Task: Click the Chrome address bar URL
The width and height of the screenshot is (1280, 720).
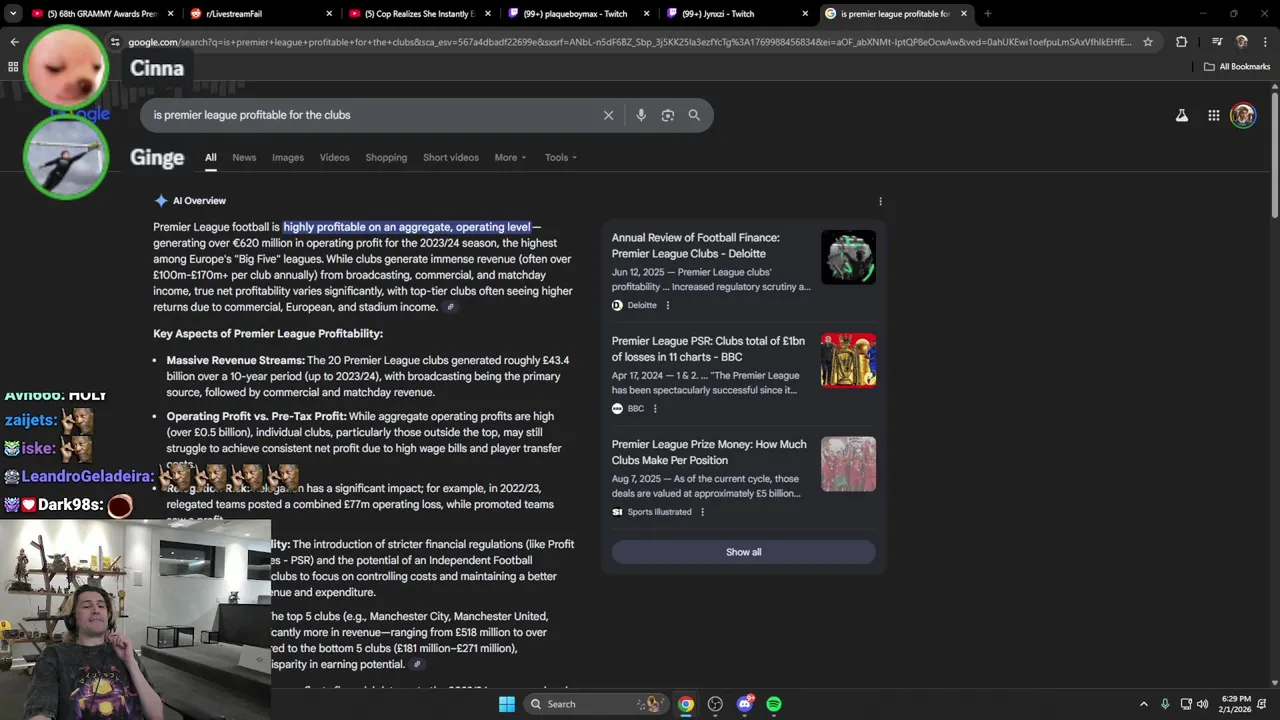Action: 629,42
